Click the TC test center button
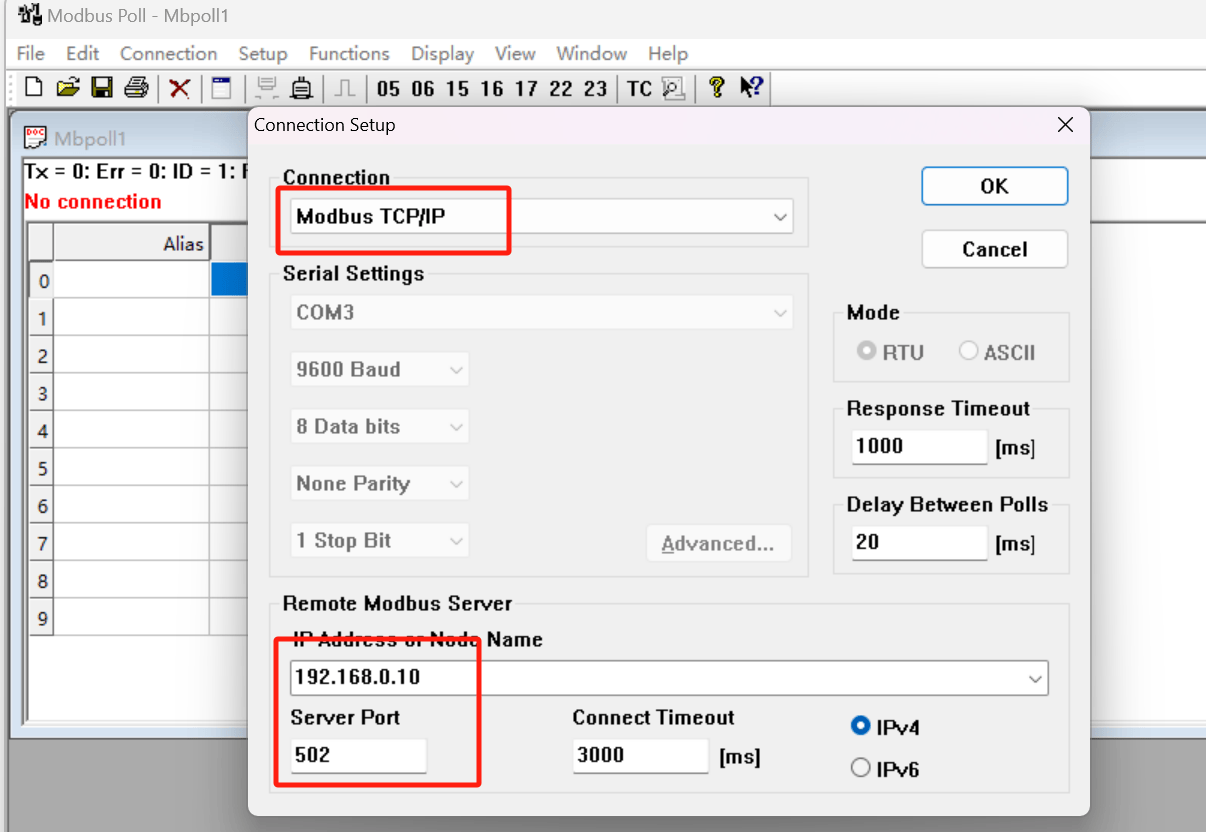This screenshot has width=1206, height=832. [x=639, y=89]
